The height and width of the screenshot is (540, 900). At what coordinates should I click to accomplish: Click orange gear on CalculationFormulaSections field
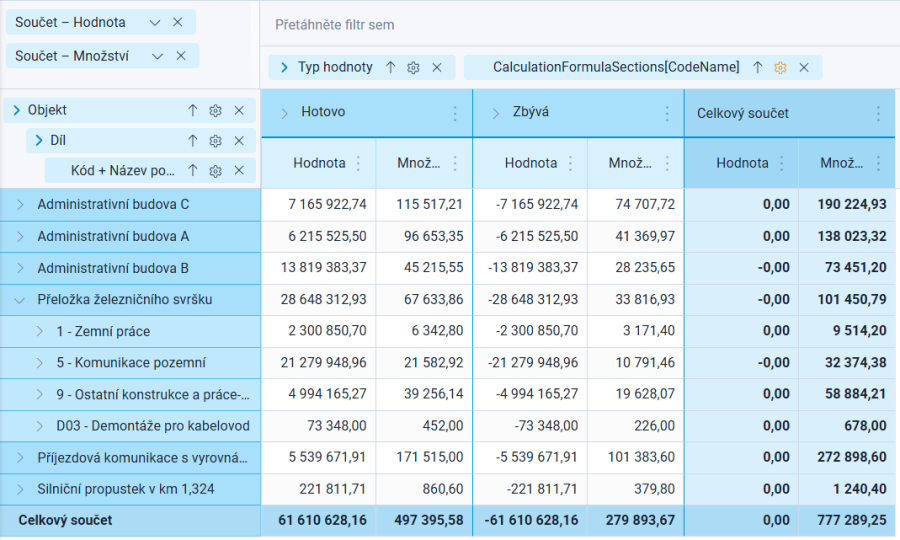pos(780,68)
